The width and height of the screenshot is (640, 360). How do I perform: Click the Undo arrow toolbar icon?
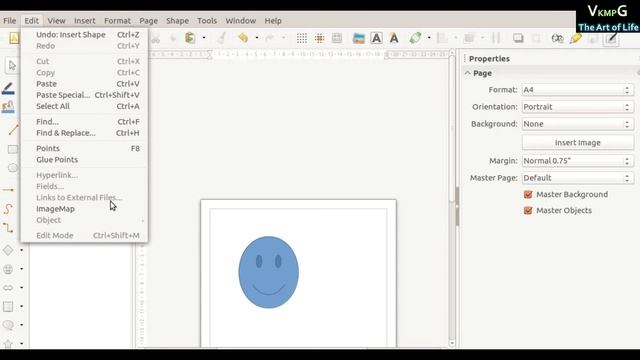pyautogui.click(x=243, y=38)
